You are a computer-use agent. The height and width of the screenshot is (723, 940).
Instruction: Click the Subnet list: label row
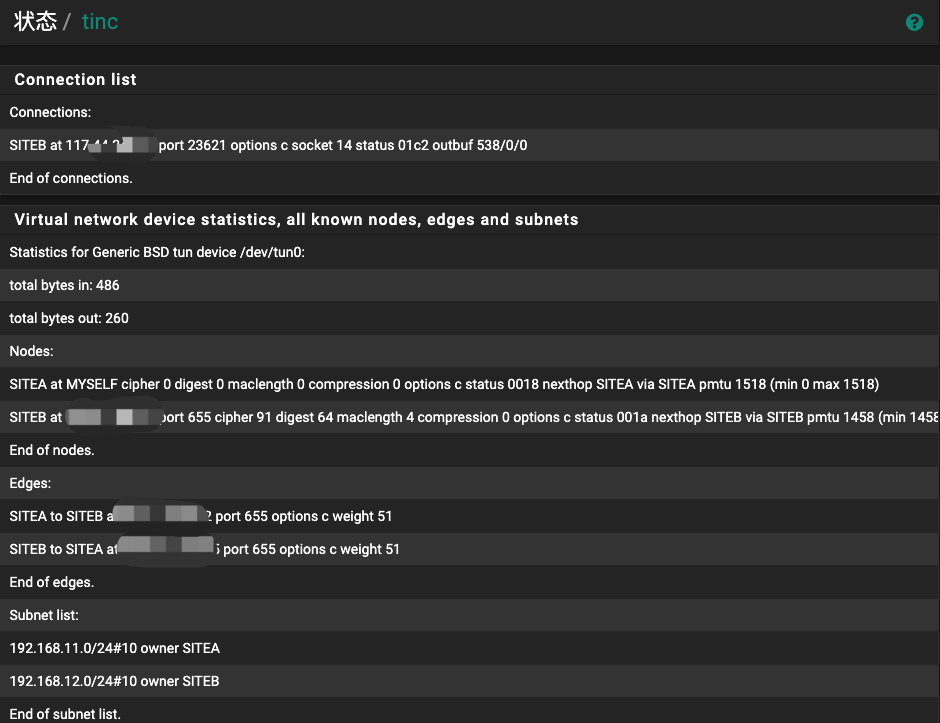click(x=44, y=616)
